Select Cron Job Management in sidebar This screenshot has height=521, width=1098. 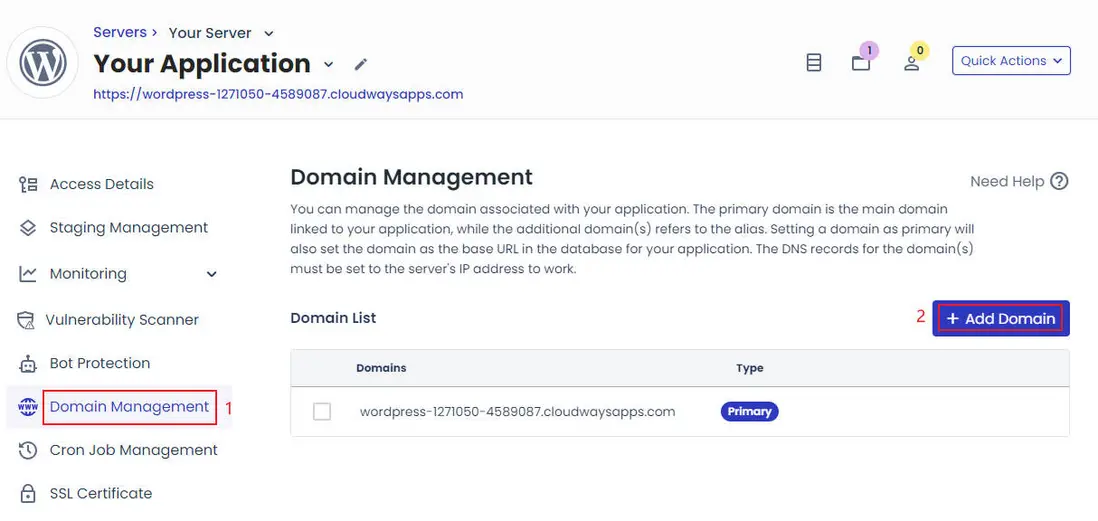133,450
